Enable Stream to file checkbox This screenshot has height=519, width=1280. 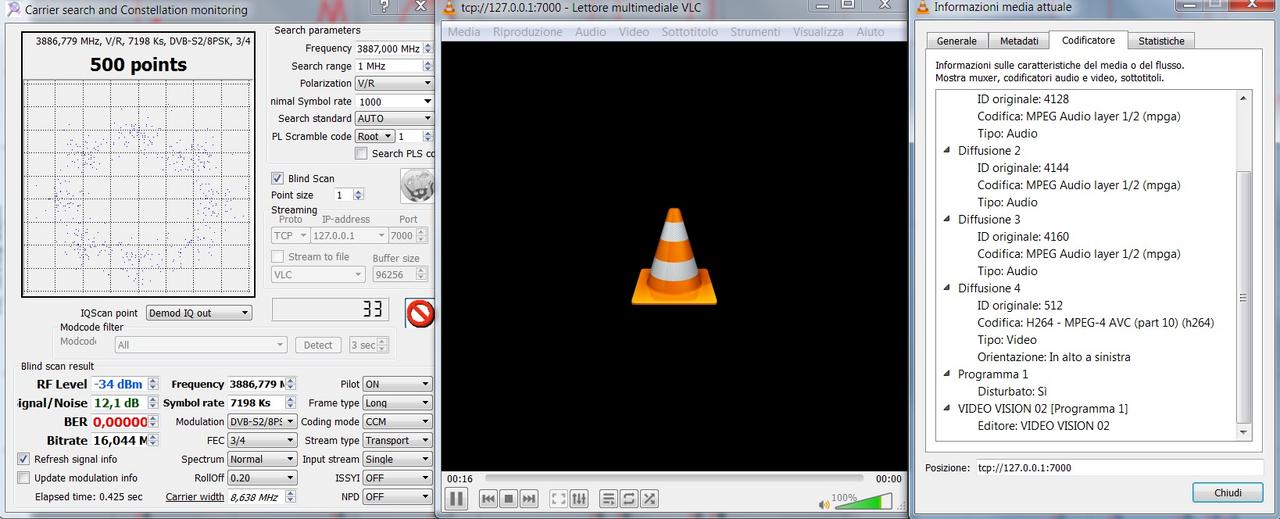coord(278,256)
